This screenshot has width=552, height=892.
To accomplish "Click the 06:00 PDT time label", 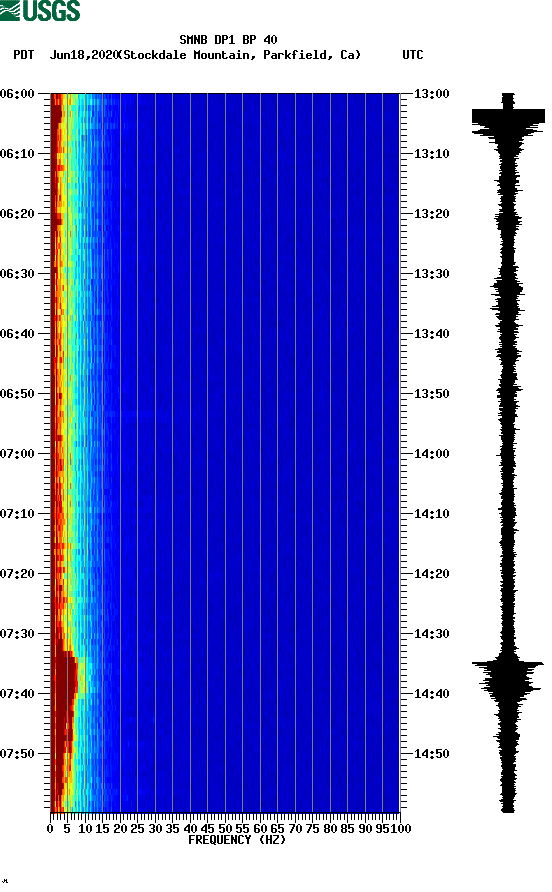I will (x=18, y=94).
